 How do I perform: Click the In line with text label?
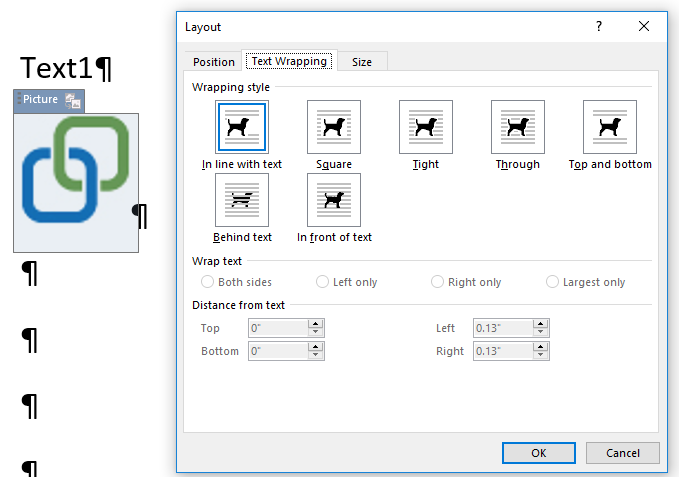pyautogui.click(x=242, y=164)
